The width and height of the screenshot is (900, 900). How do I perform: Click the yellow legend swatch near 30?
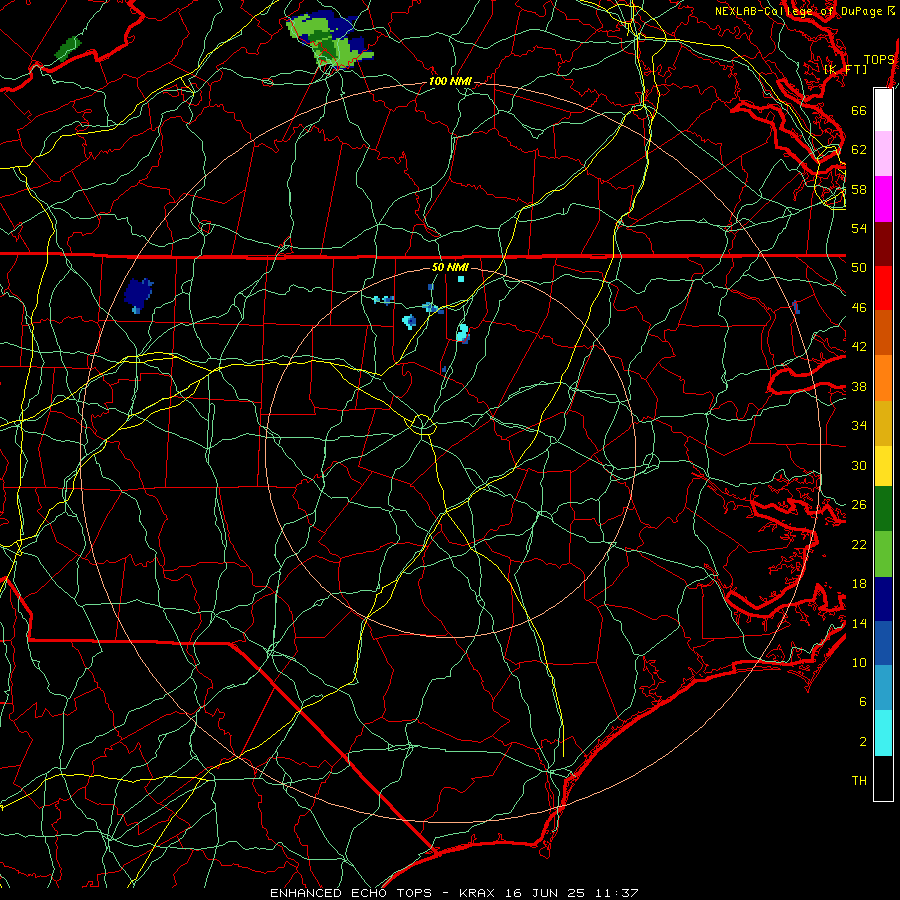coord(883,465)
